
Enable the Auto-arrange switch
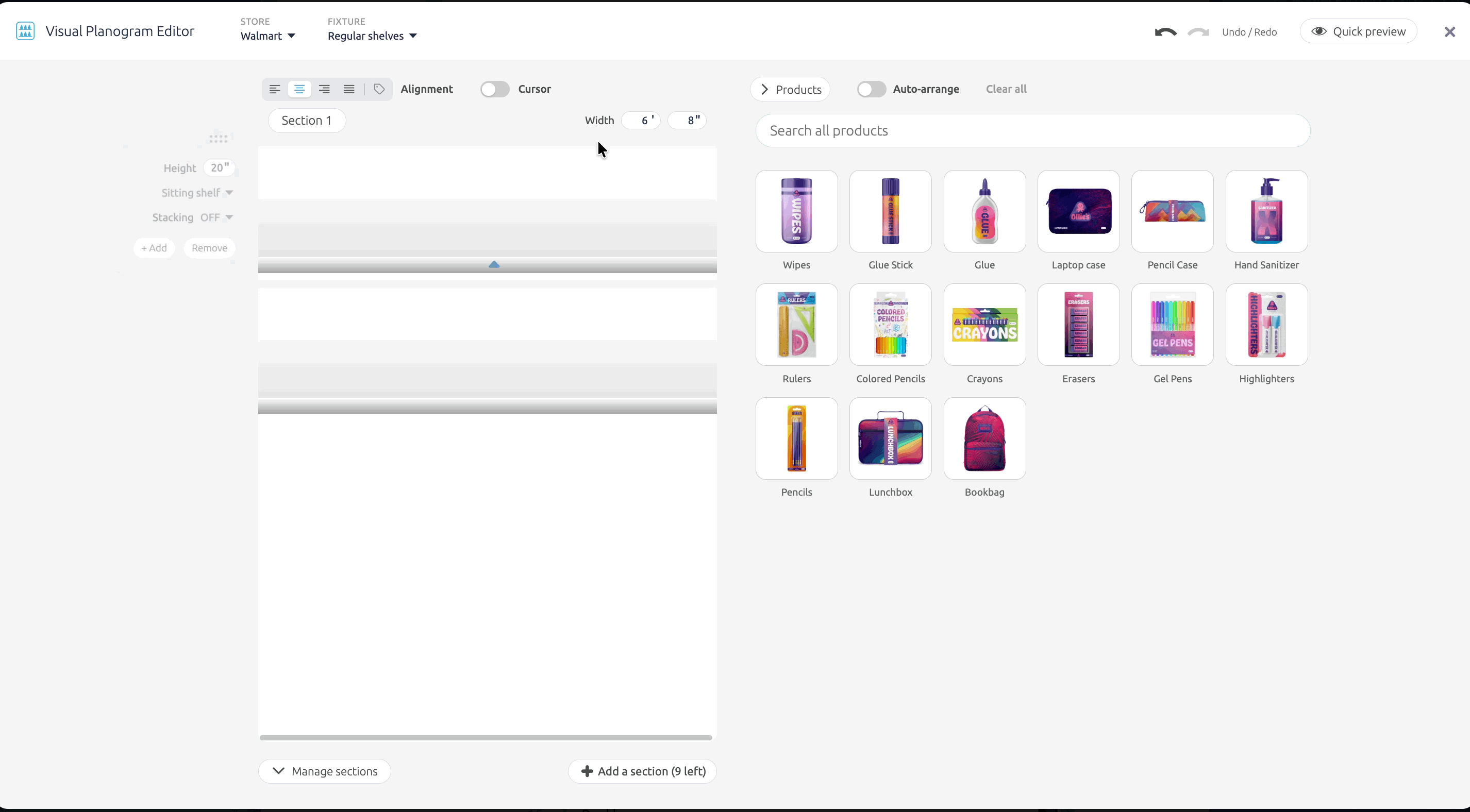click(x=871, y=89)
